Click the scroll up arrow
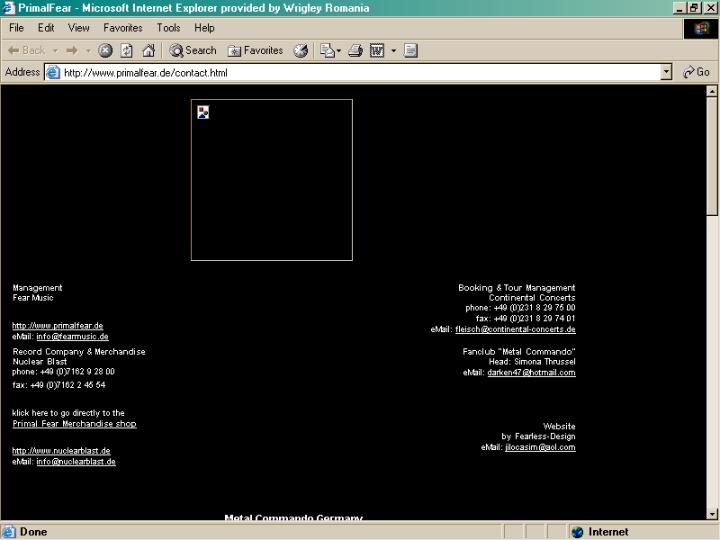The image size is (720, 540). pos(712,91)
